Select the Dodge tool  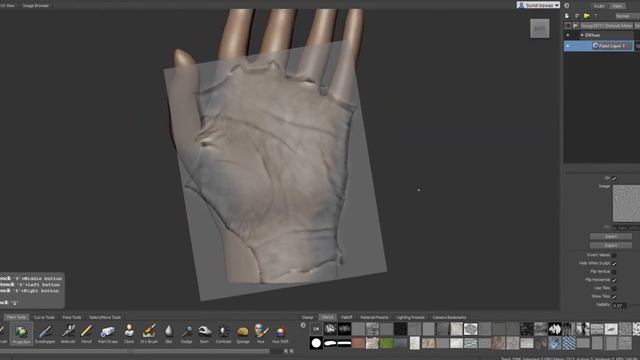click(x=187, y=333)
